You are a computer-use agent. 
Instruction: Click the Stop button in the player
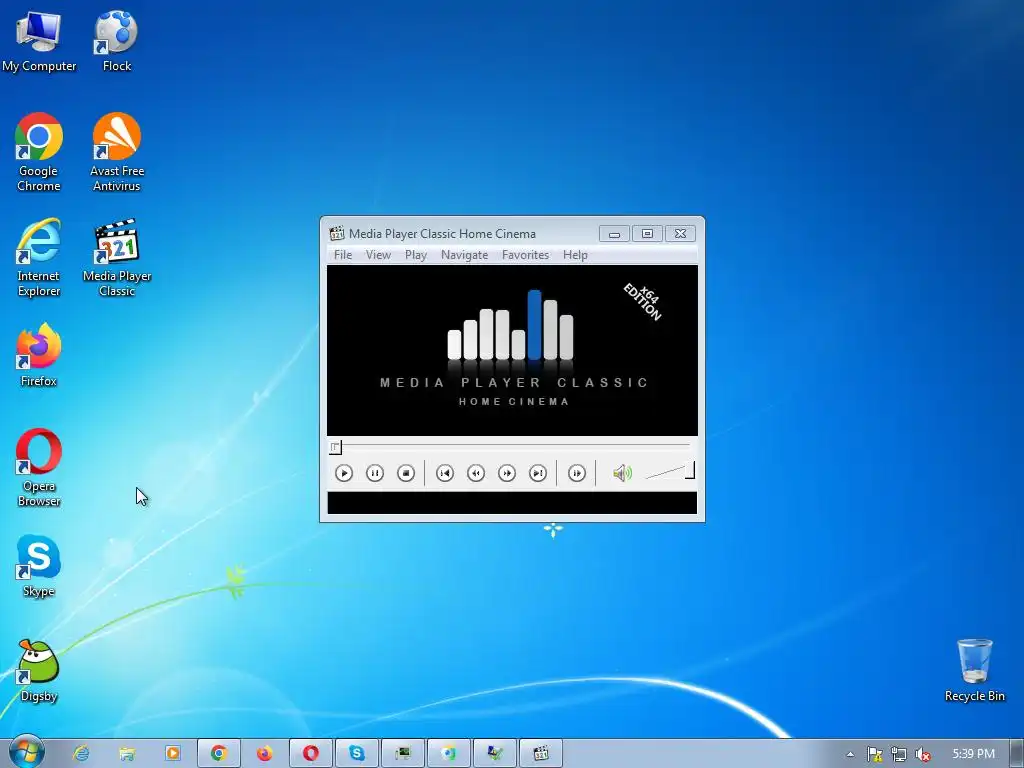pyautogui.click(x=406, y=473)
